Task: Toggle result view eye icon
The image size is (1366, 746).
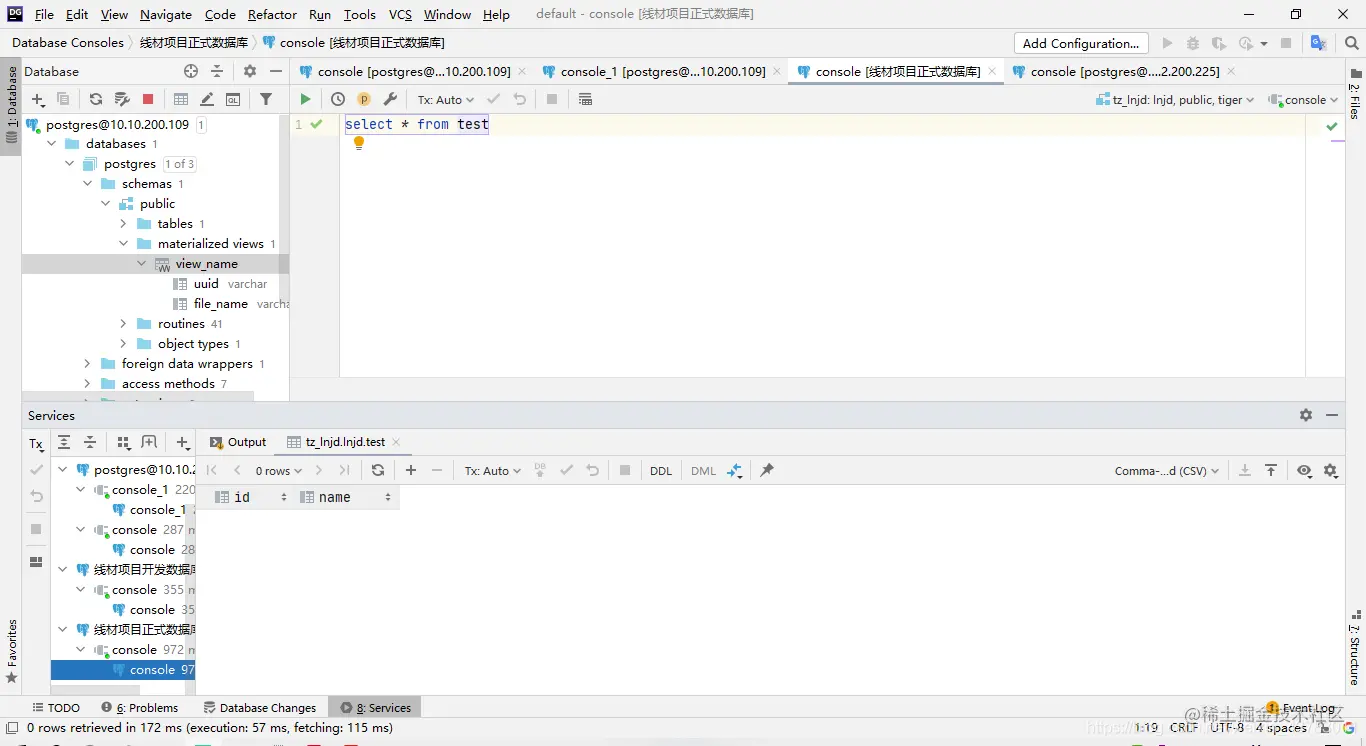Action: click(1304, 470)
